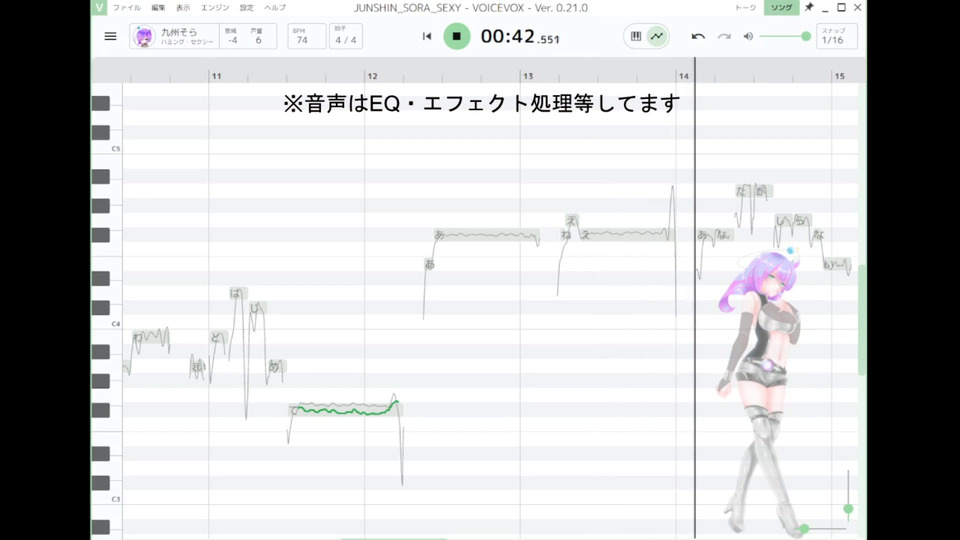Click the vertical scrollbar on the right edge
This screenshot has width=960, height=540.
pos(862,320)
